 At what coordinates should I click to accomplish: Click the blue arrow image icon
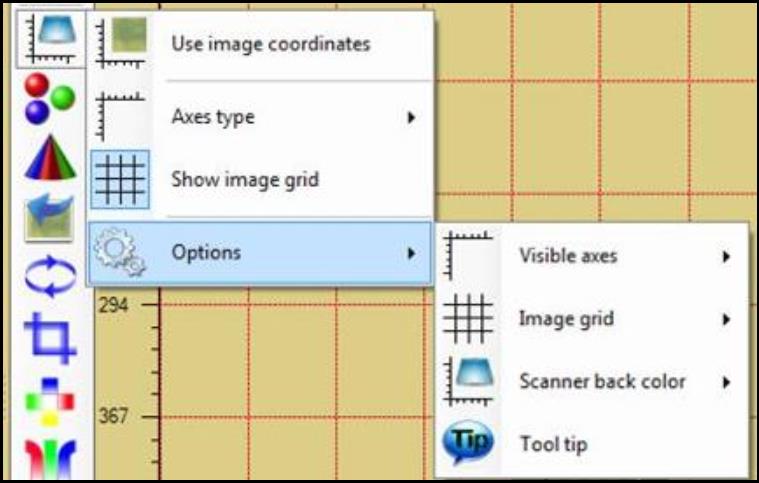49,218
